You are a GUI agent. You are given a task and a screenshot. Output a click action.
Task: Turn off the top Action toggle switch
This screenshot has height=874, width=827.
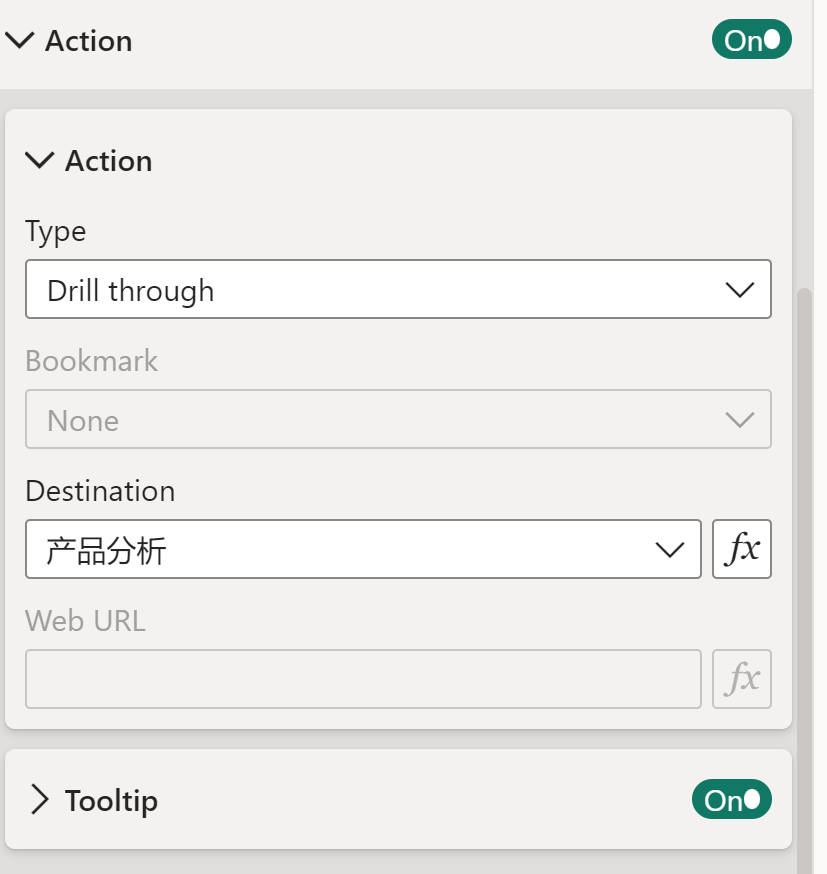click(751, 41)
